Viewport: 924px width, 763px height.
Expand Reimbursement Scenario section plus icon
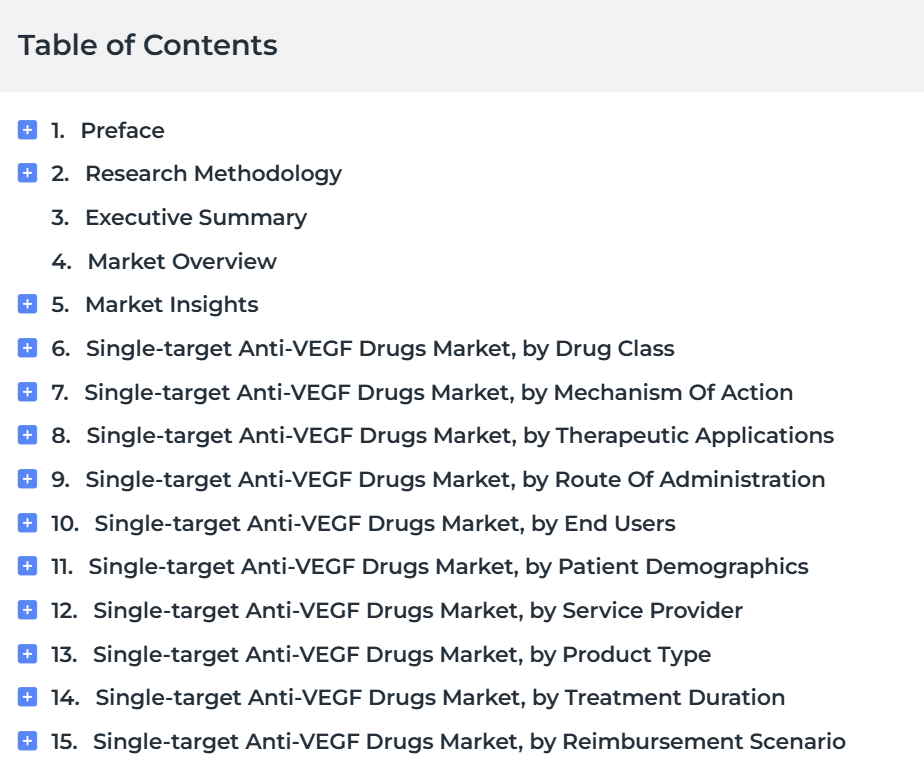27,741
